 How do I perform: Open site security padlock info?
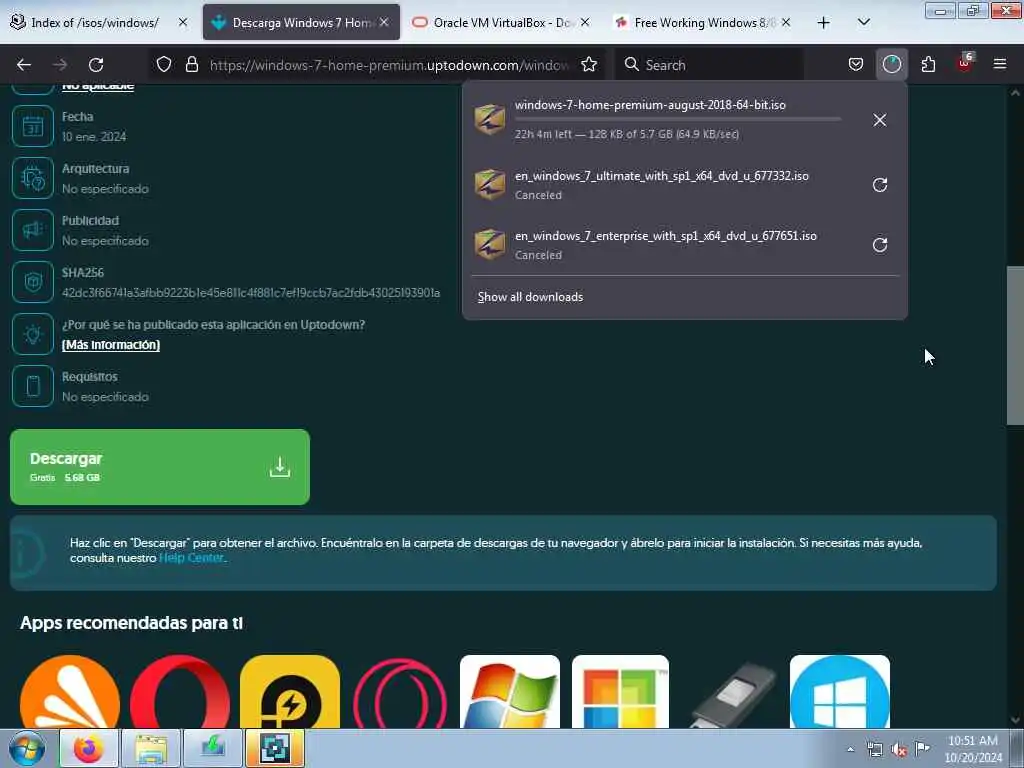pos(191,65)
